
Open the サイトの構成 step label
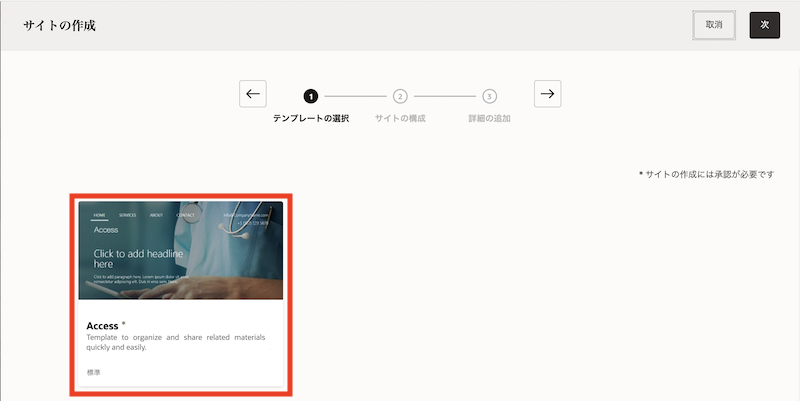click(x=400, y=119)
